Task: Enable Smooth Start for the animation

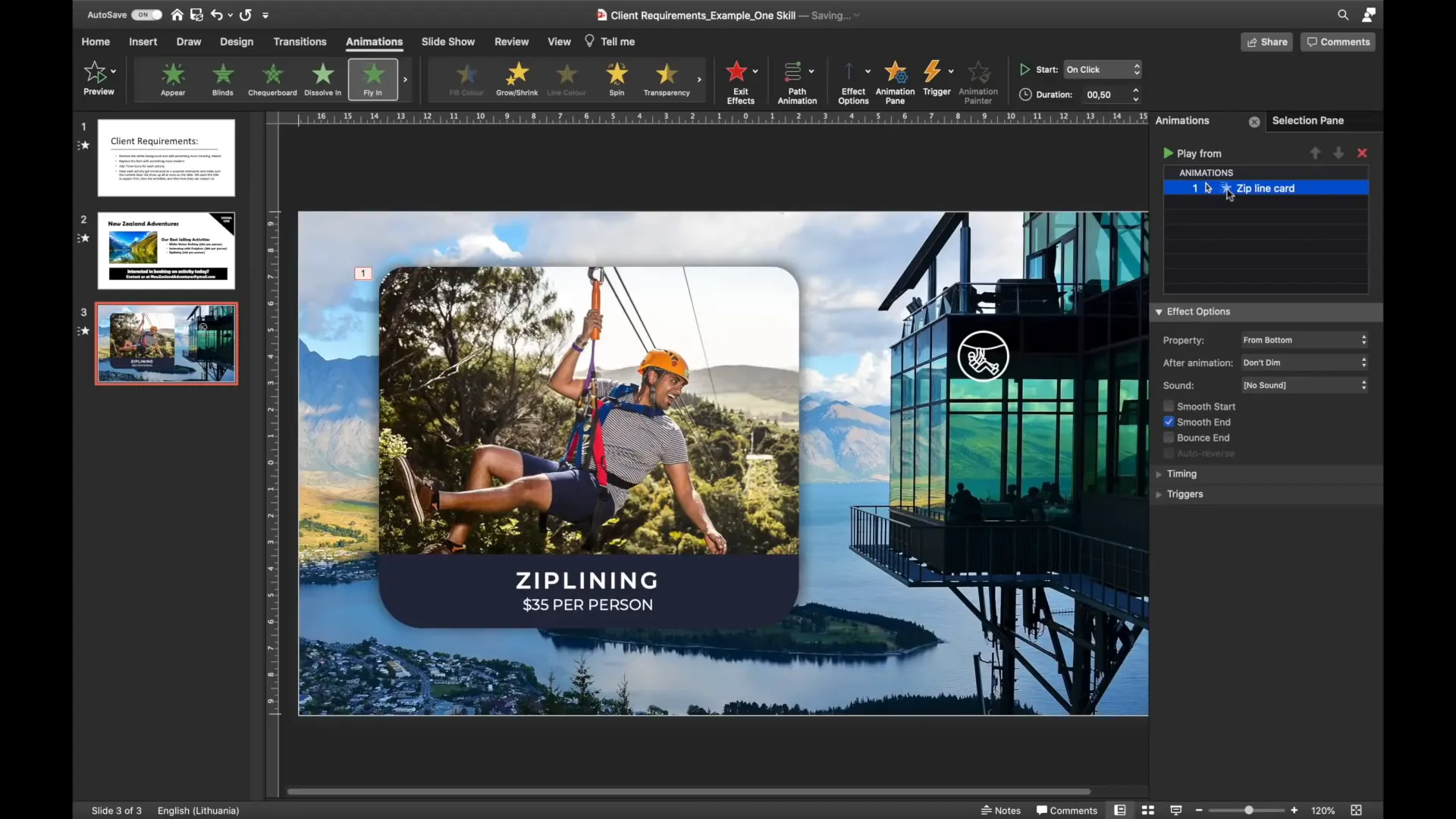Action: click(1169, 406)
